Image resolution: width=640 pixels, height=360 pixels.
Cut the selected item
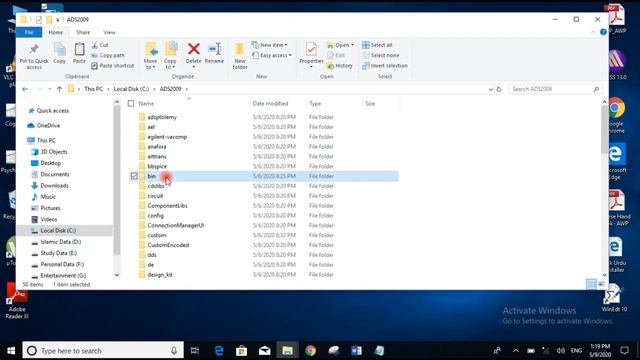(100, 45)
